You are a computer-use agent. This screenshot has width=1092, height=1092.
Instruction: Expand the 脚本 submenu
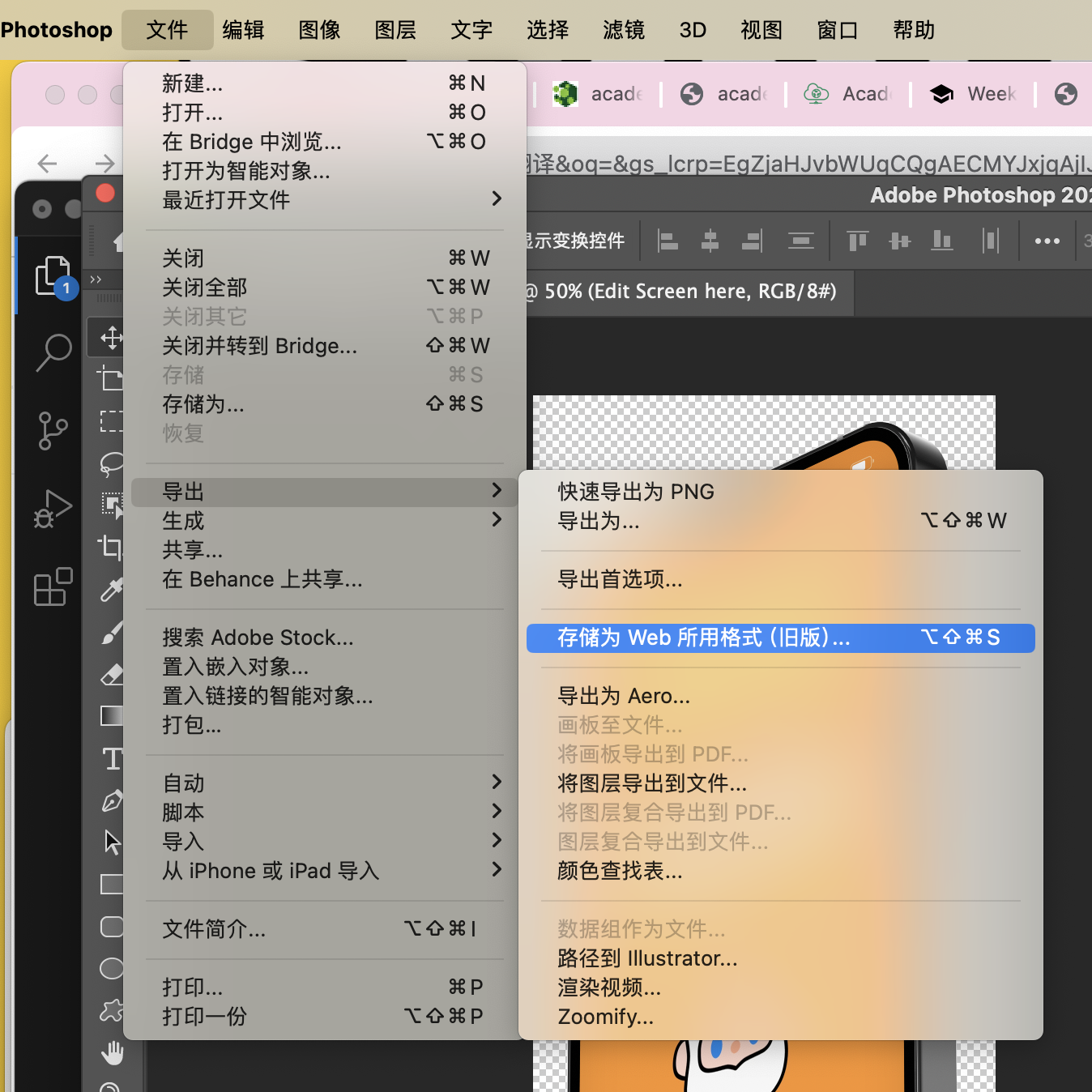(x=324, y=812)
